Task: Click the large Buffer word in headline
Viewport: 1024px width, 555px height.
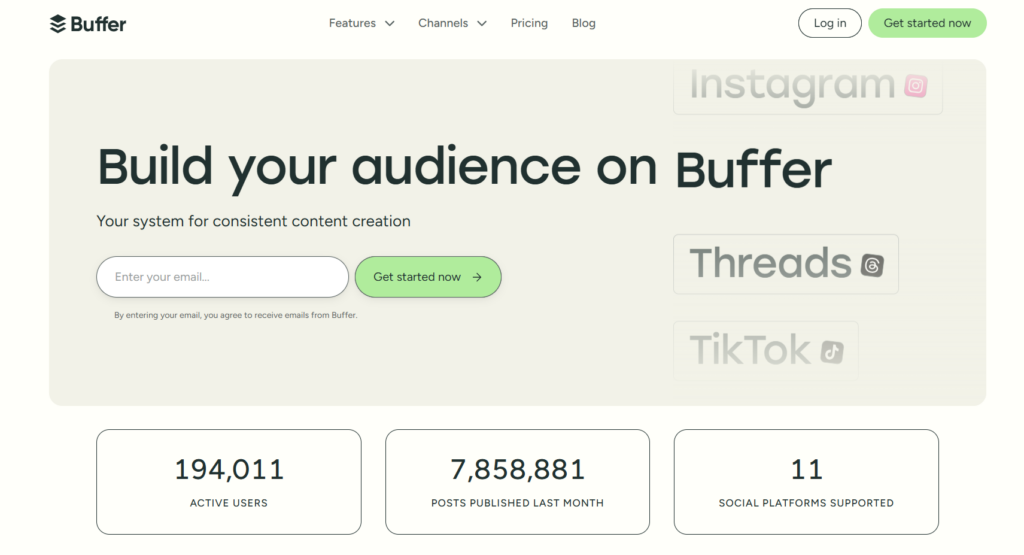Action: [x=753, y=170]
